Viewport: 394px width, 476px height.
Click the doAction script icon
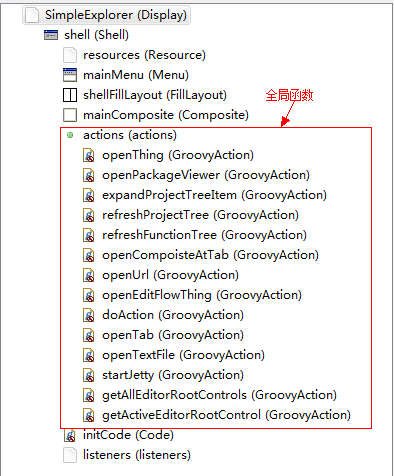coord(89,315)
